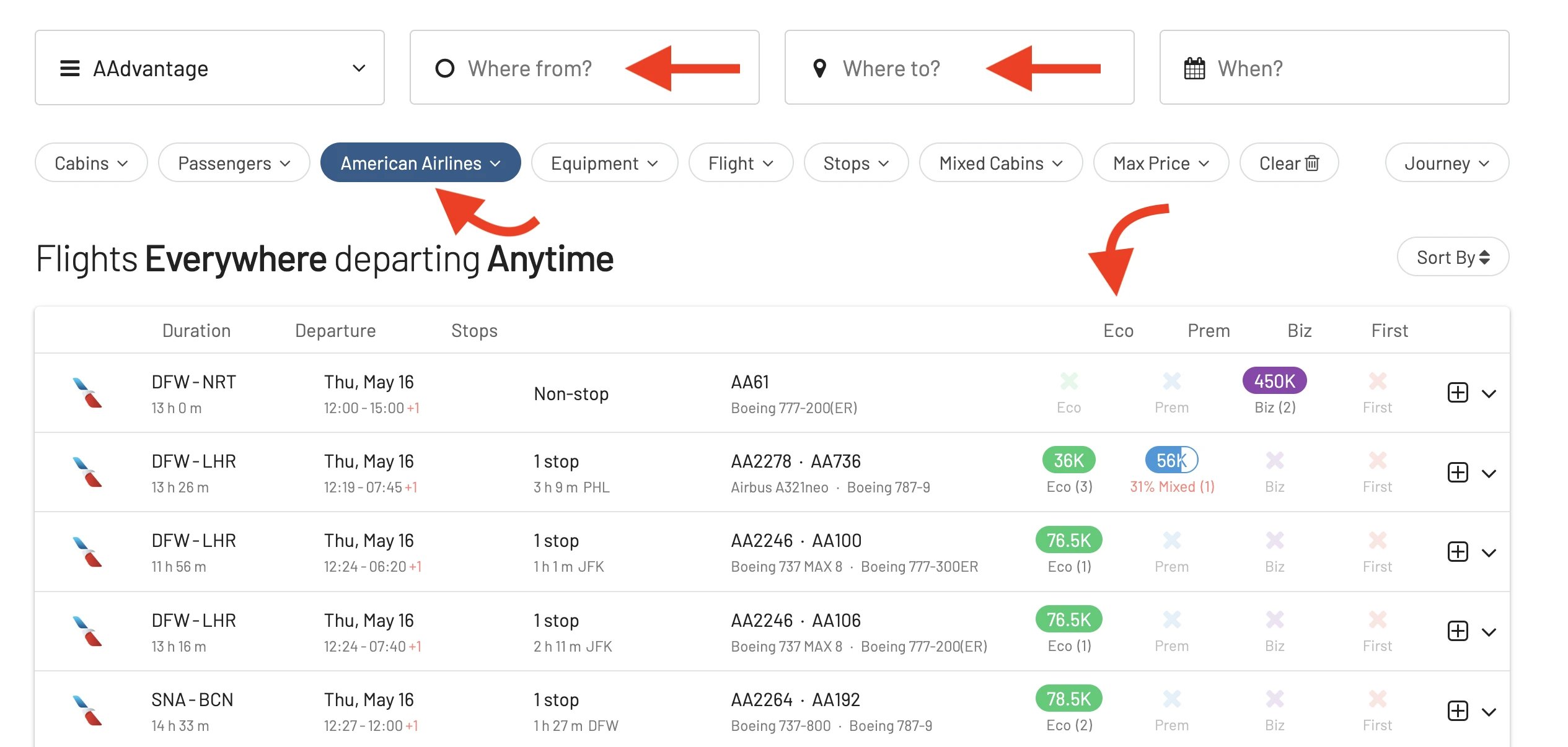The image size is (1568, 747).
Task: Click the unavailable Prem X on AA2246 · AA100 row
Action: [x=1171, y=539]
